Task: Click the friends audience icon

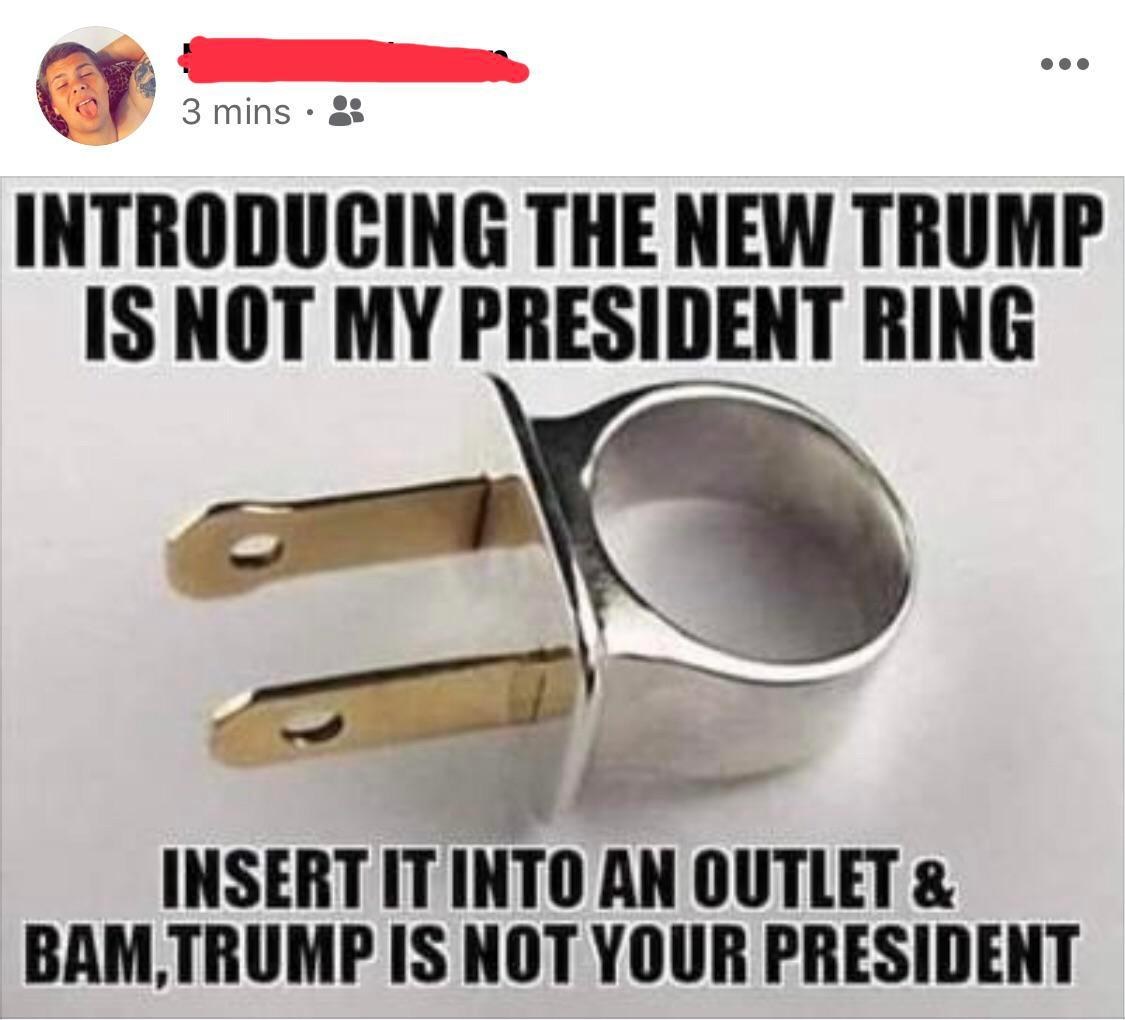Action: point(347,111)
